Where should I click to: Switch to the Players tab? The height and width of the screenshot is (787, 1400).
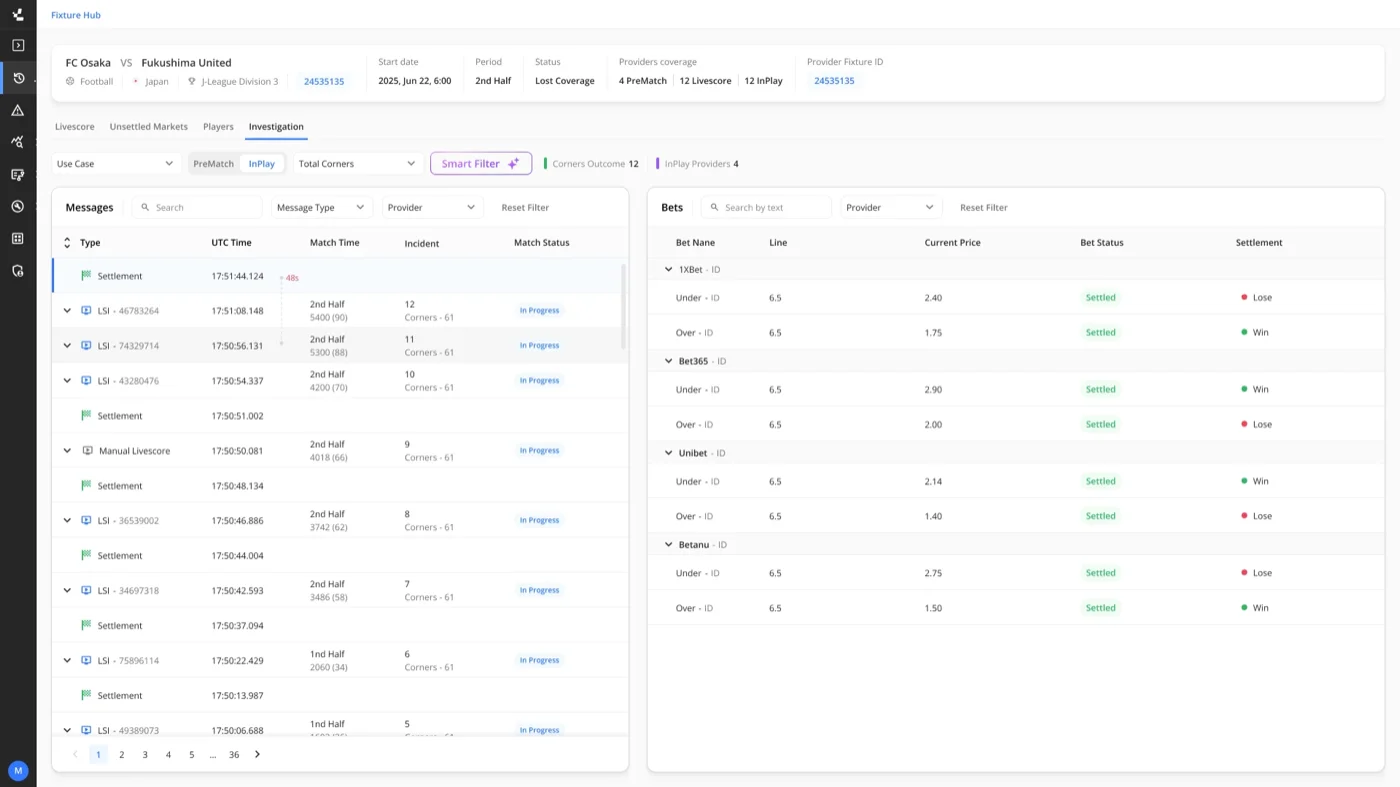218,127
